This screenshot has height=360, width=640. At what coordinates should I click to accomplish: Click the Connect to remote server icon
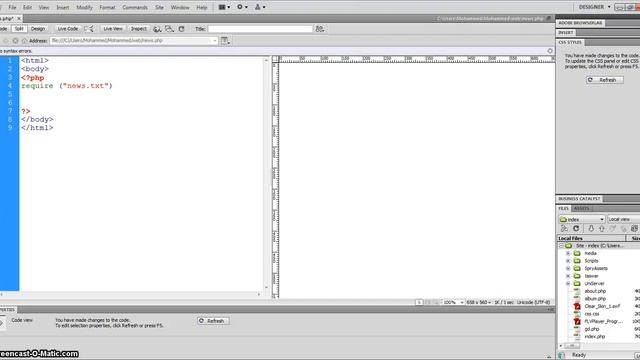point(564,229)
